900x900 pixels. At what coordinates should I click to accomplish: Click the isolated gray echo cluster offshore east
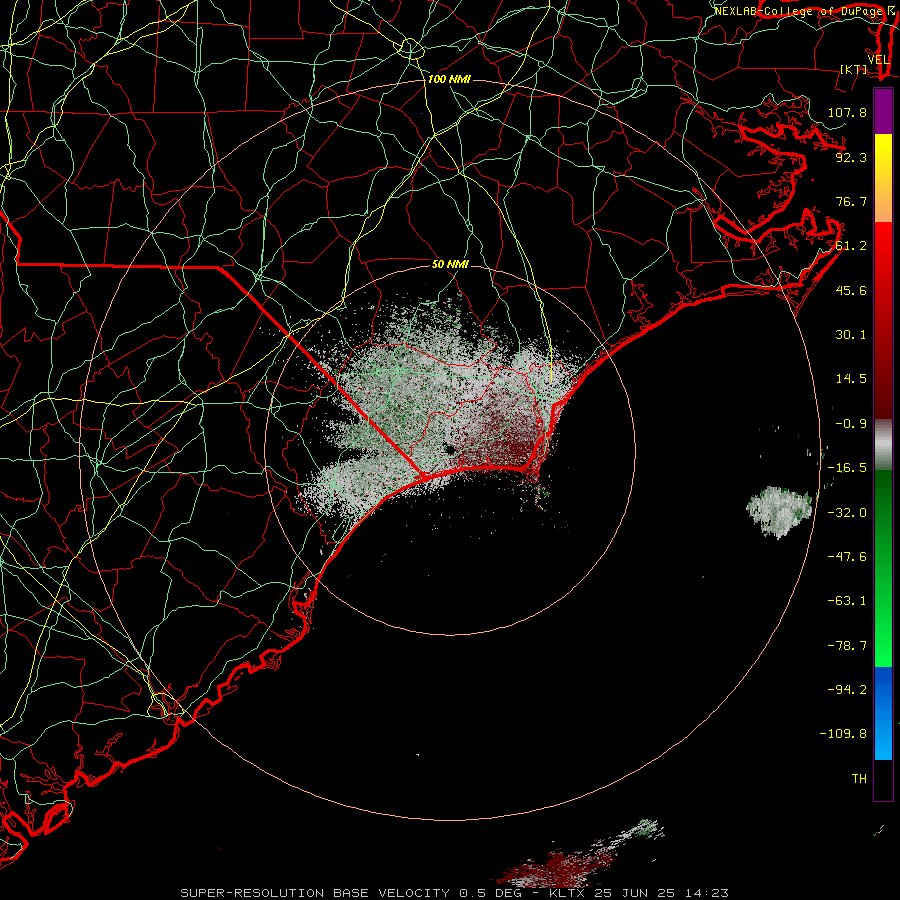[x=779, y=511]
